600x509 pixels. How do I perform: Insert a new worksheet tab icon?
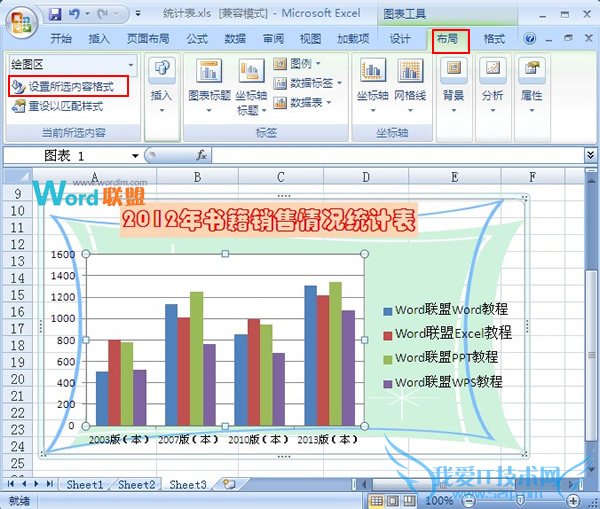coord(229,485)
